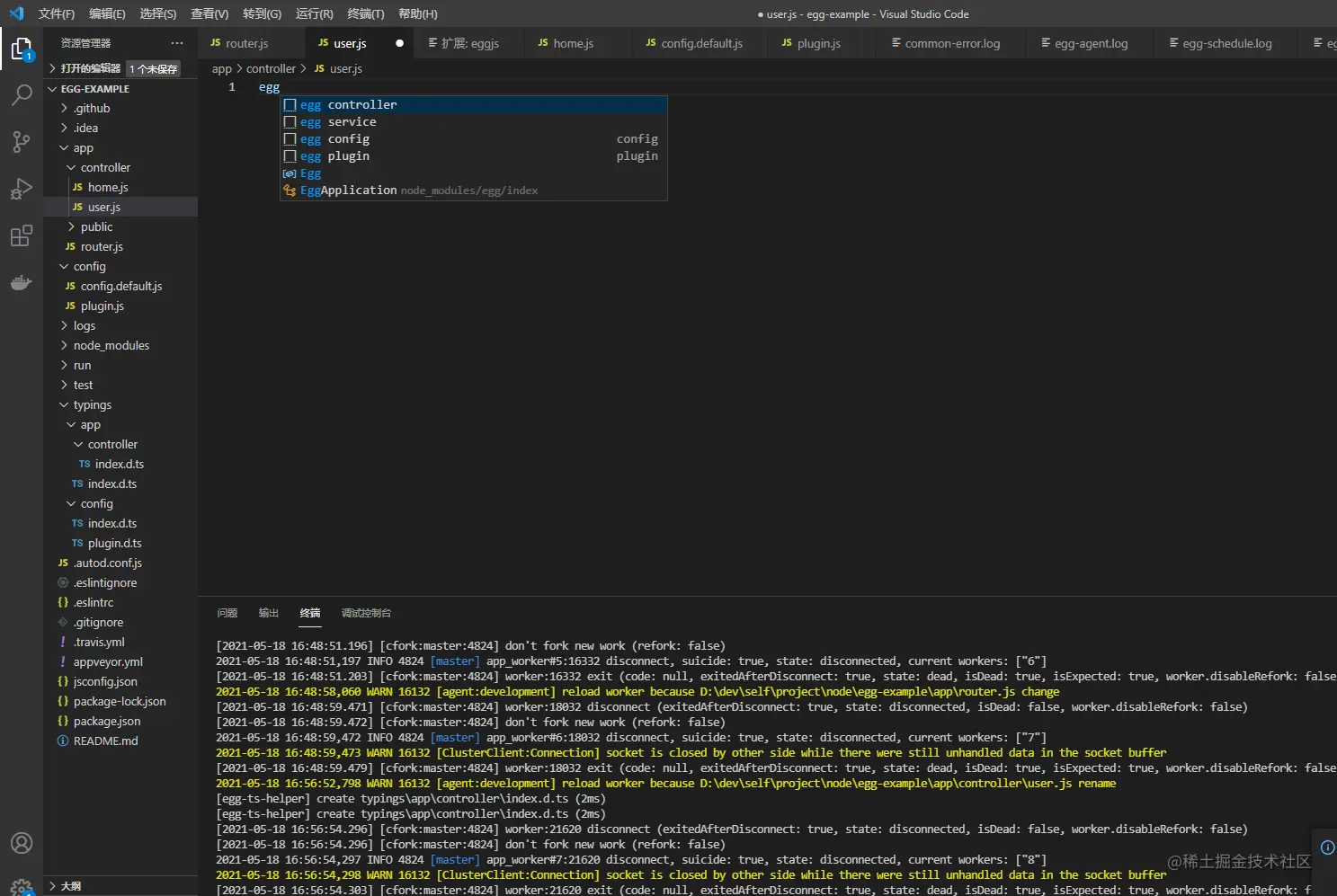Open config.default.js in the explorer tree
Screen dimensions: 1337x896
[x=121, y=286]
